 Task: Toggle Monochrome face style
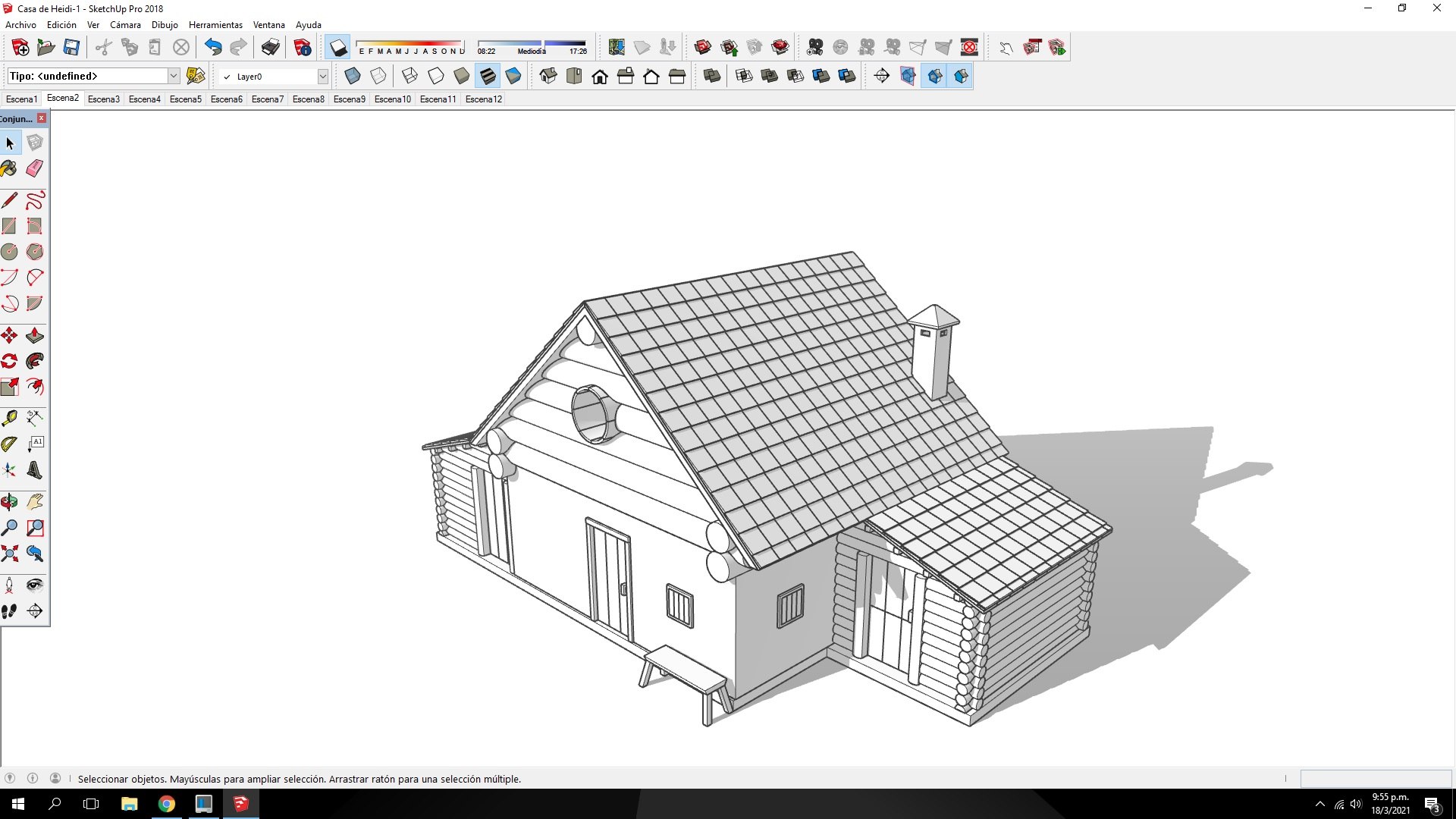[x=513, y=76]
